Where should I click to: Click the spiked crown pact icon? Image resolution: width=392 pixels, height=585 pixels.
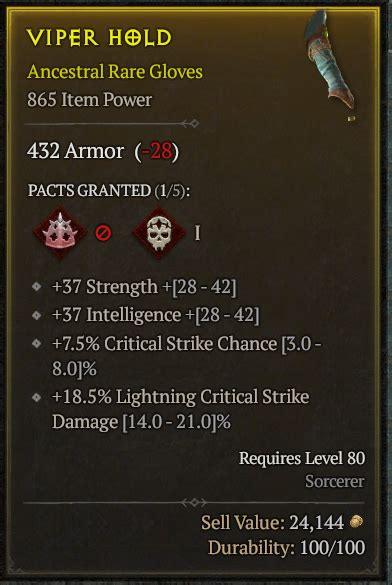pos(60,233)
